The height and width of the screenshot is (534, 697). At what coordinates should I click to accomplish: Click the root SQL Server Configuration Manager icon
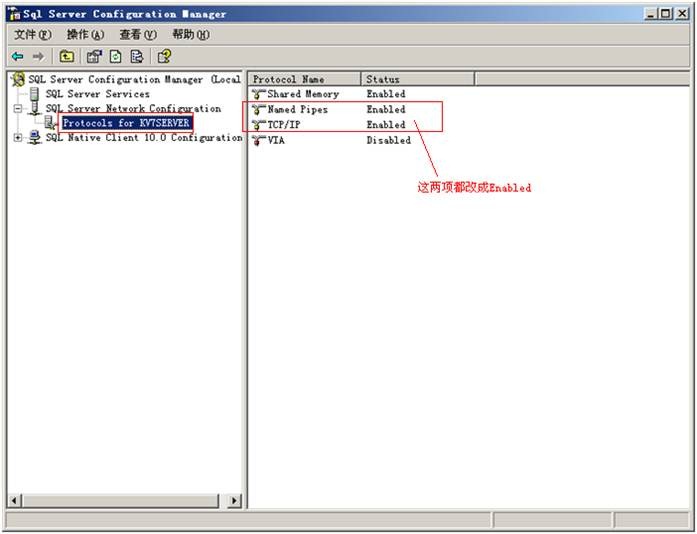pos(18,79)
